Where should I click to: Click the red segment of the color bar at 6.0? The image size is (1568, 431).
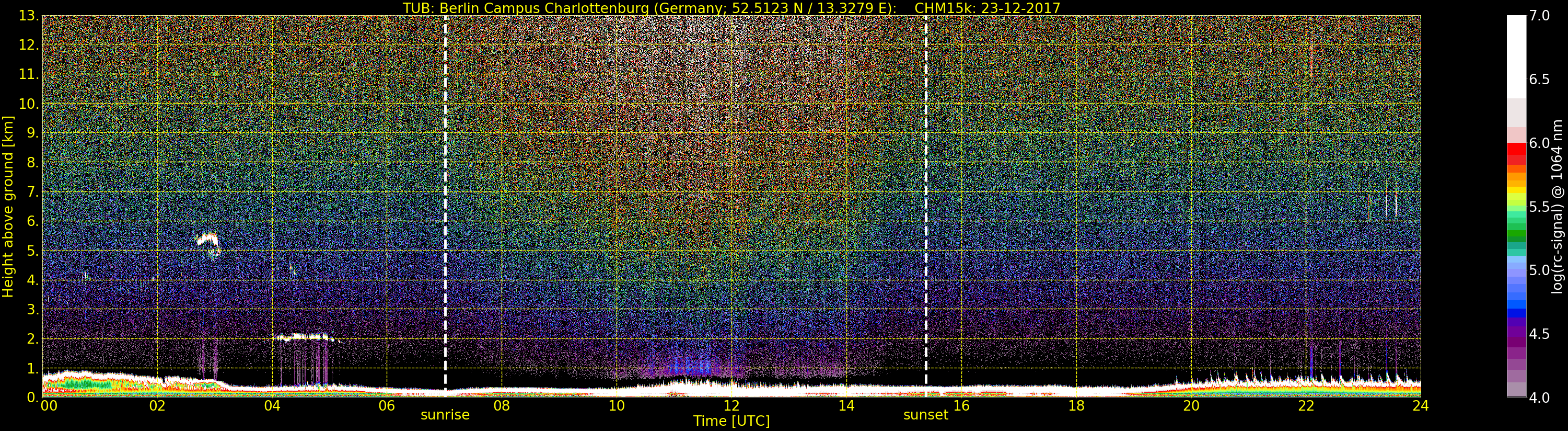tap(1516, 149)
